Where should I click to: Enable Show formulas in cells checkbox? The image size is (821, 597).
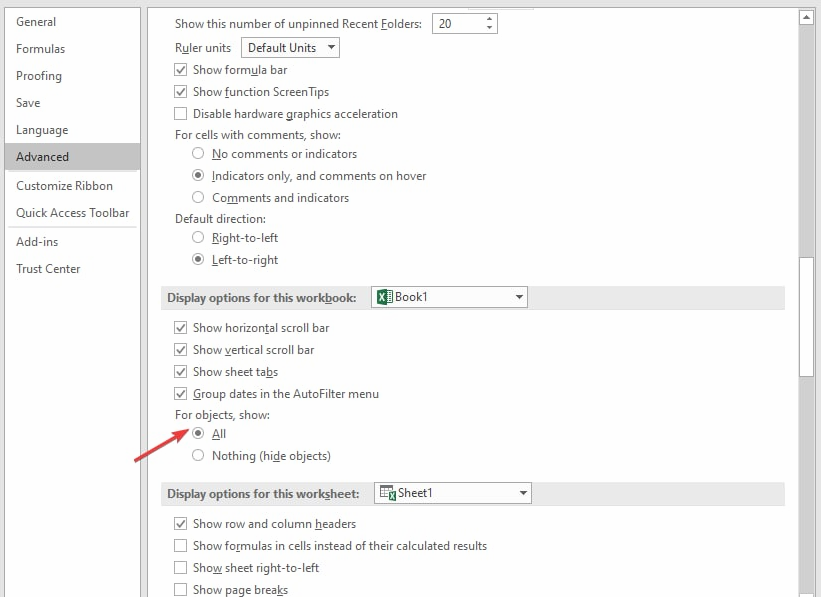[181, 546]
